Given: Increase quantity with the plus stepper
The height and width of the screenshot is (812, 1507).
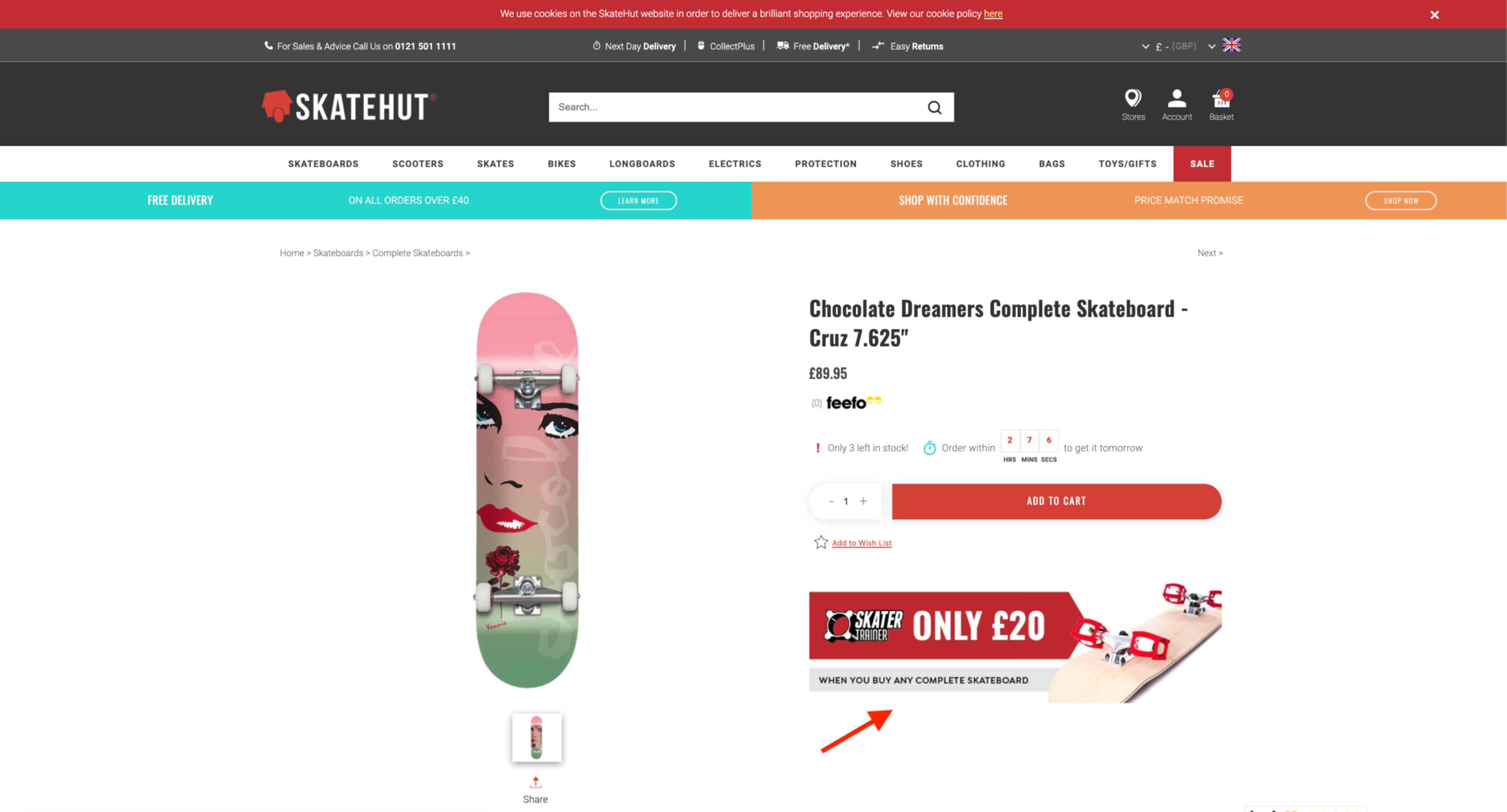Looking at the screenshot, I should pyautogui.click(x=863, y=501).
